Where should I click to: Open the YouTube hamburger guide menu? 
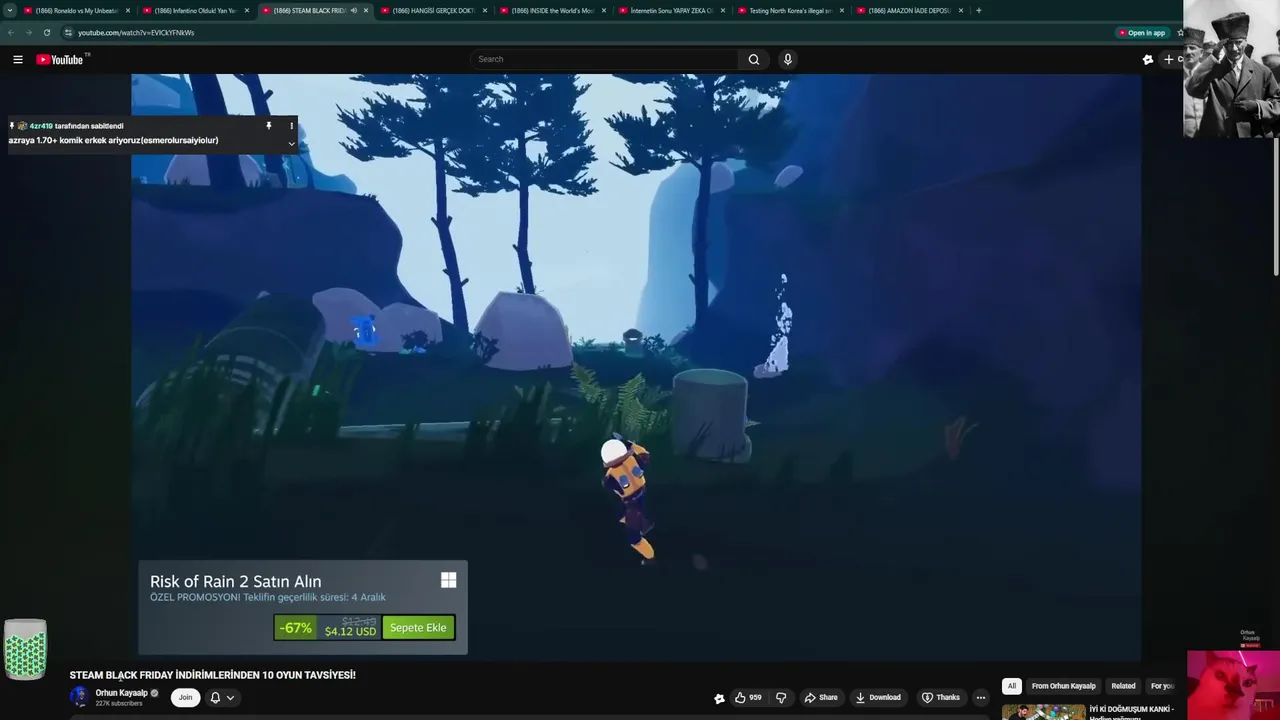tap(18, 59)
